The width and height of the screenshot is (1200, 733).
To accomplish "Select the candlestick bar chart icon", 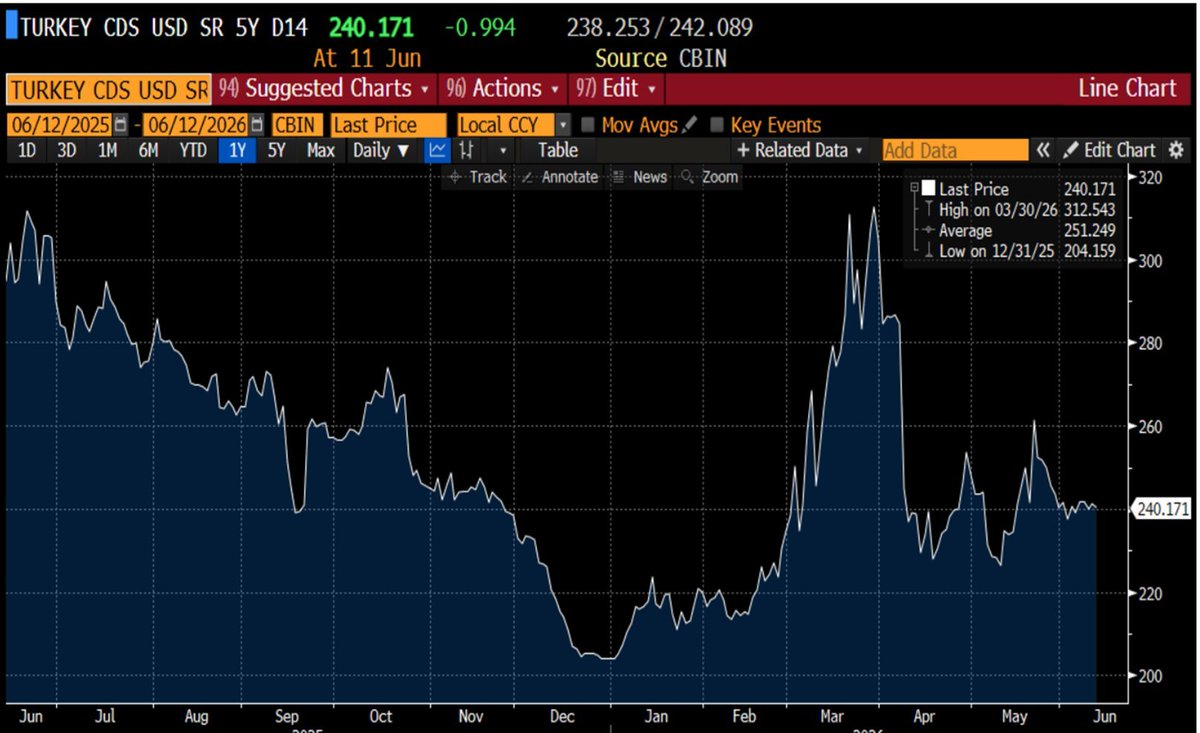I will point(466,150).
